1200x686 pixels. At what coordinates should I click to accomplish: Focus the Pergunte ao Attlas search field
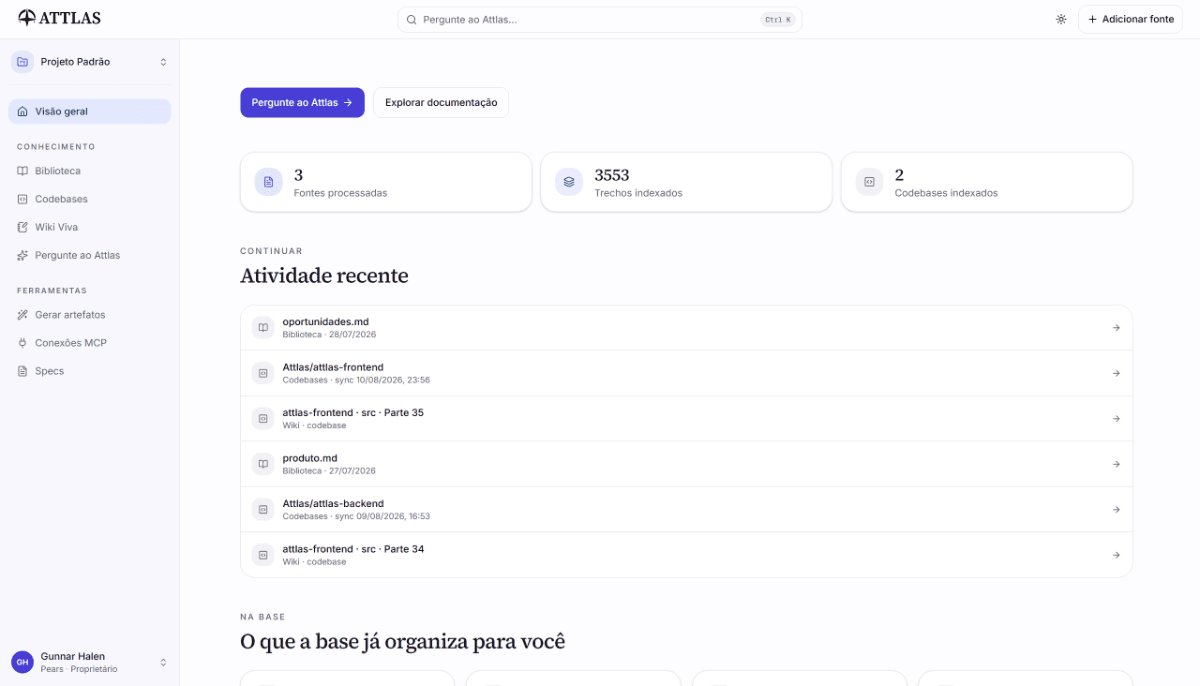coord(599,19)
